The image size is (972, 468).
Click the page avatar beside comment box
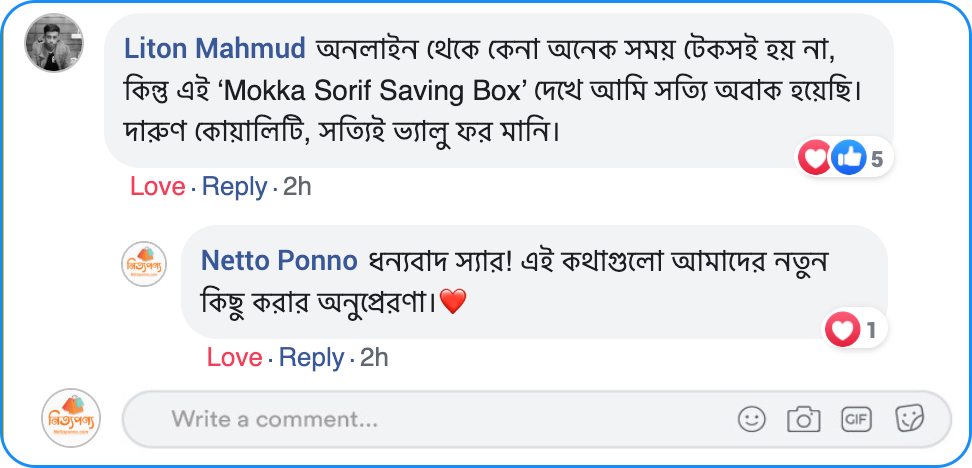click(x=71, y=418)
